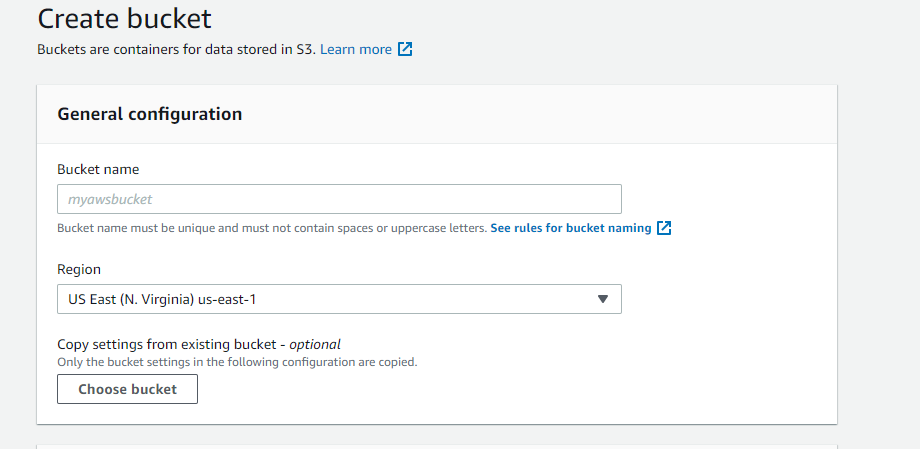Viewport: 920px width, 449px height.
Task: Open the external link icon beside Learn more
Action: pos(405,49)
